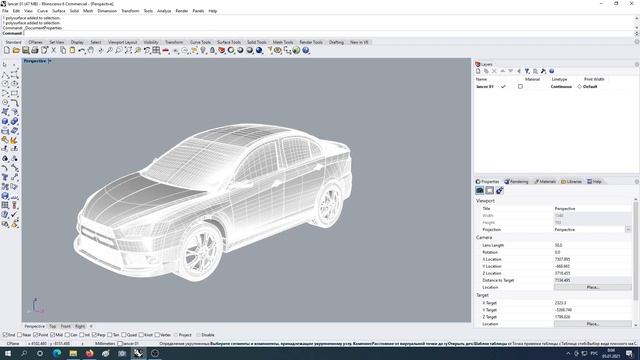Click the light bulb Hide objects icon
This screenshot has height=360, width=640.
point(203,50)
